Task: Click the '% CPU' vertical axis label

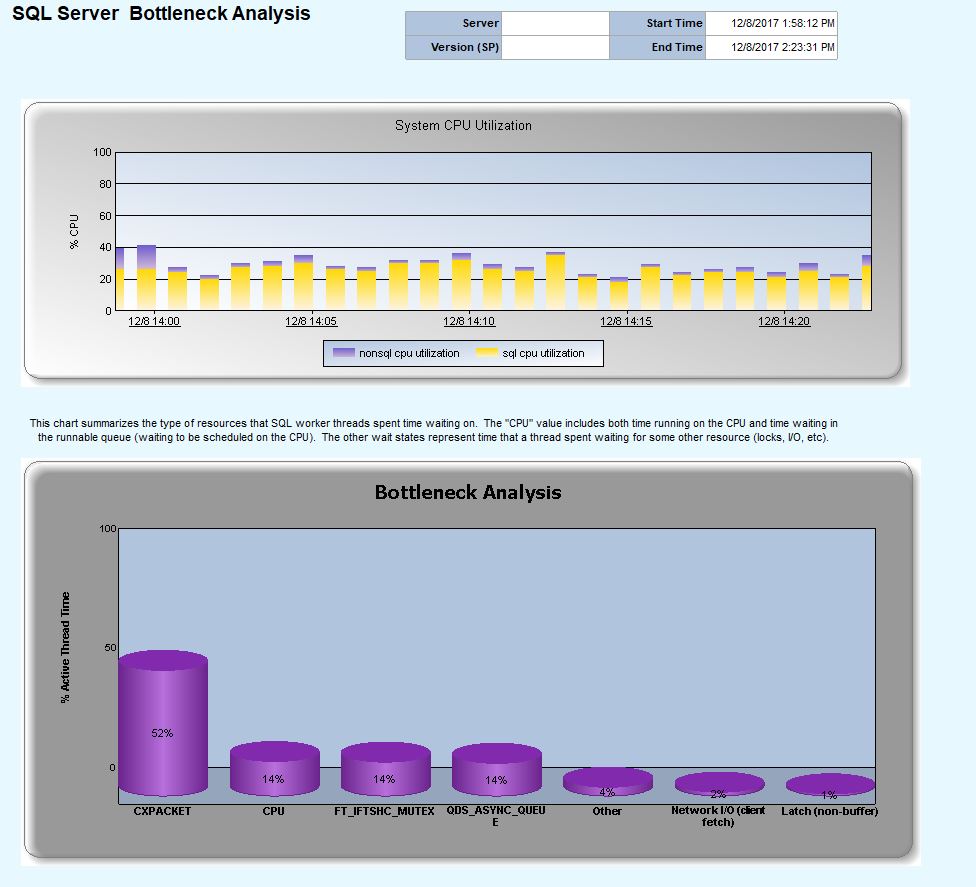Action: pyautogui.click(x=74, y=232)
